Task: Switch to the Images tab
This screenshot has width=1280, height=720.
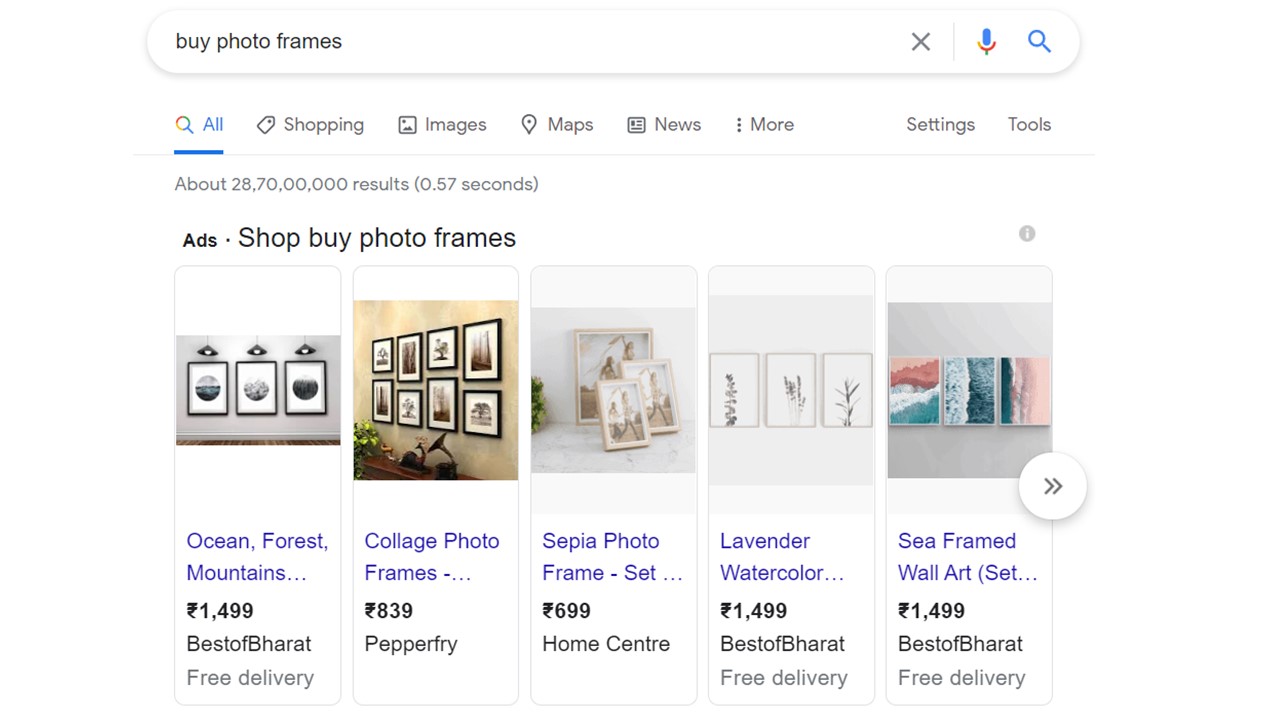Action: (442, 125)
